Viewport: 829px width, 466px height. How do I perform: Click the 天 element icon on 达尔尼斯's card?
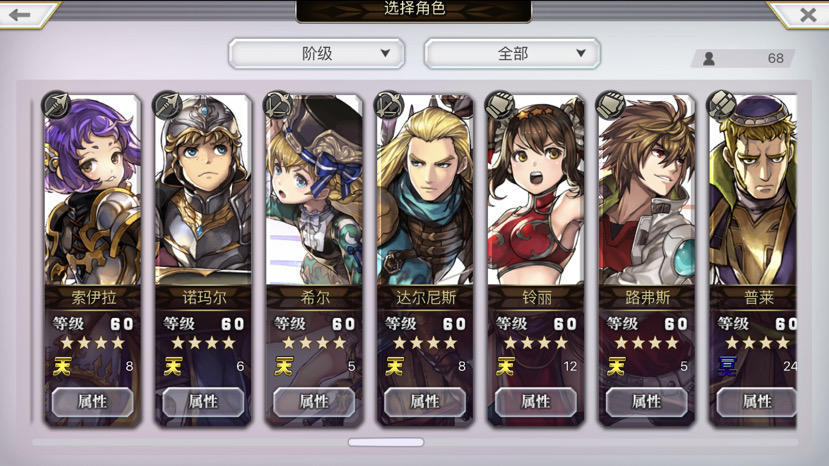coord(395,366)
